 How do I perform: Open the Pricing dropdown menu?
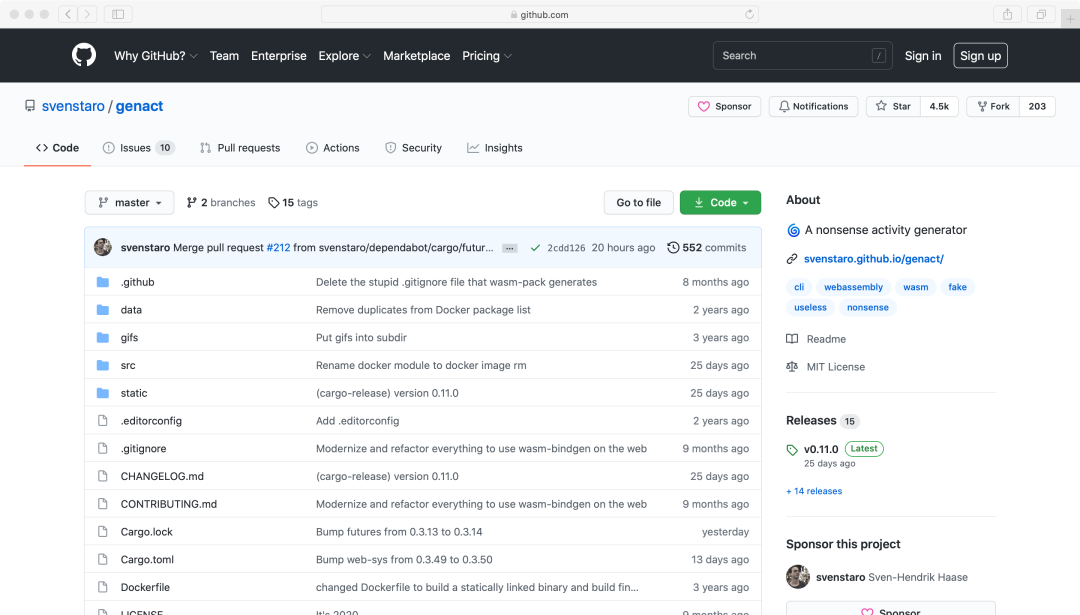coord(487,56)
